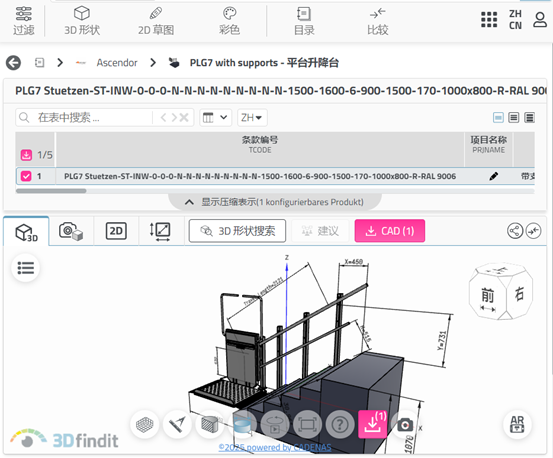Fit model to view frame
Viewport: 553px width, 458px height.
(307, 425)
